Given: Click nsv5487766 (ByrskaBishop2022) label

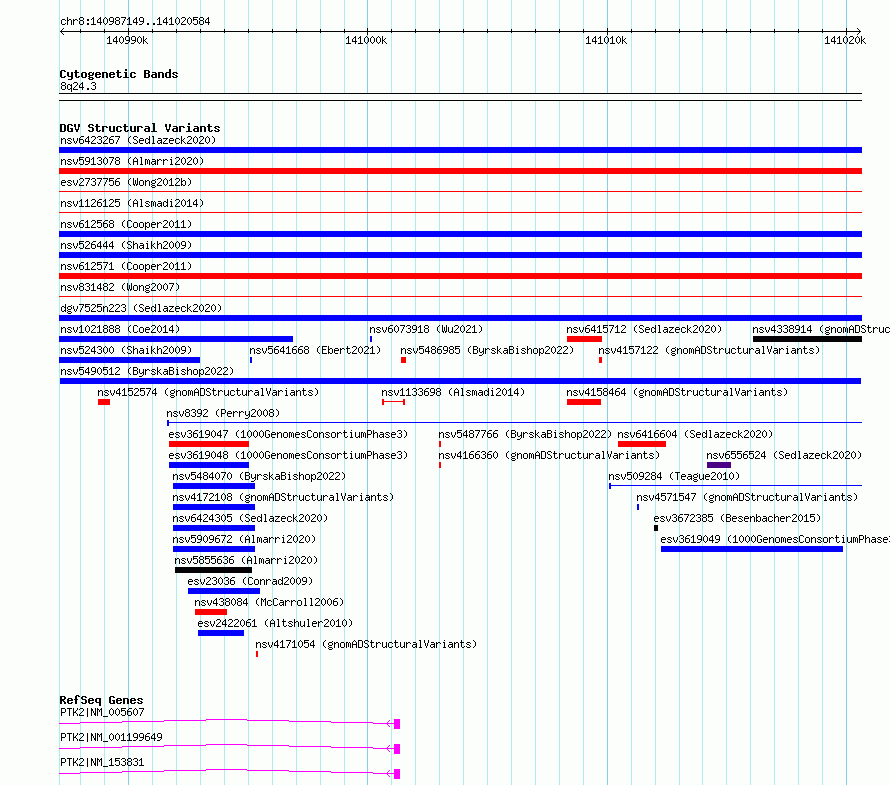Looking at the screenshot, I should click(525, 434).
